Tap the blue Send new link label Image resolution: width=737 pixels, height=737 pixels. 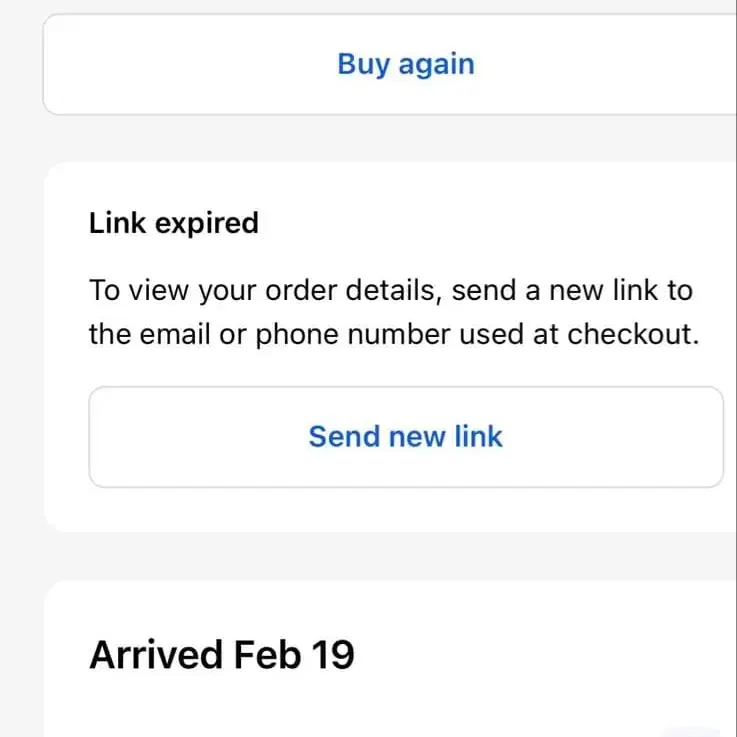tap(405, 437)
